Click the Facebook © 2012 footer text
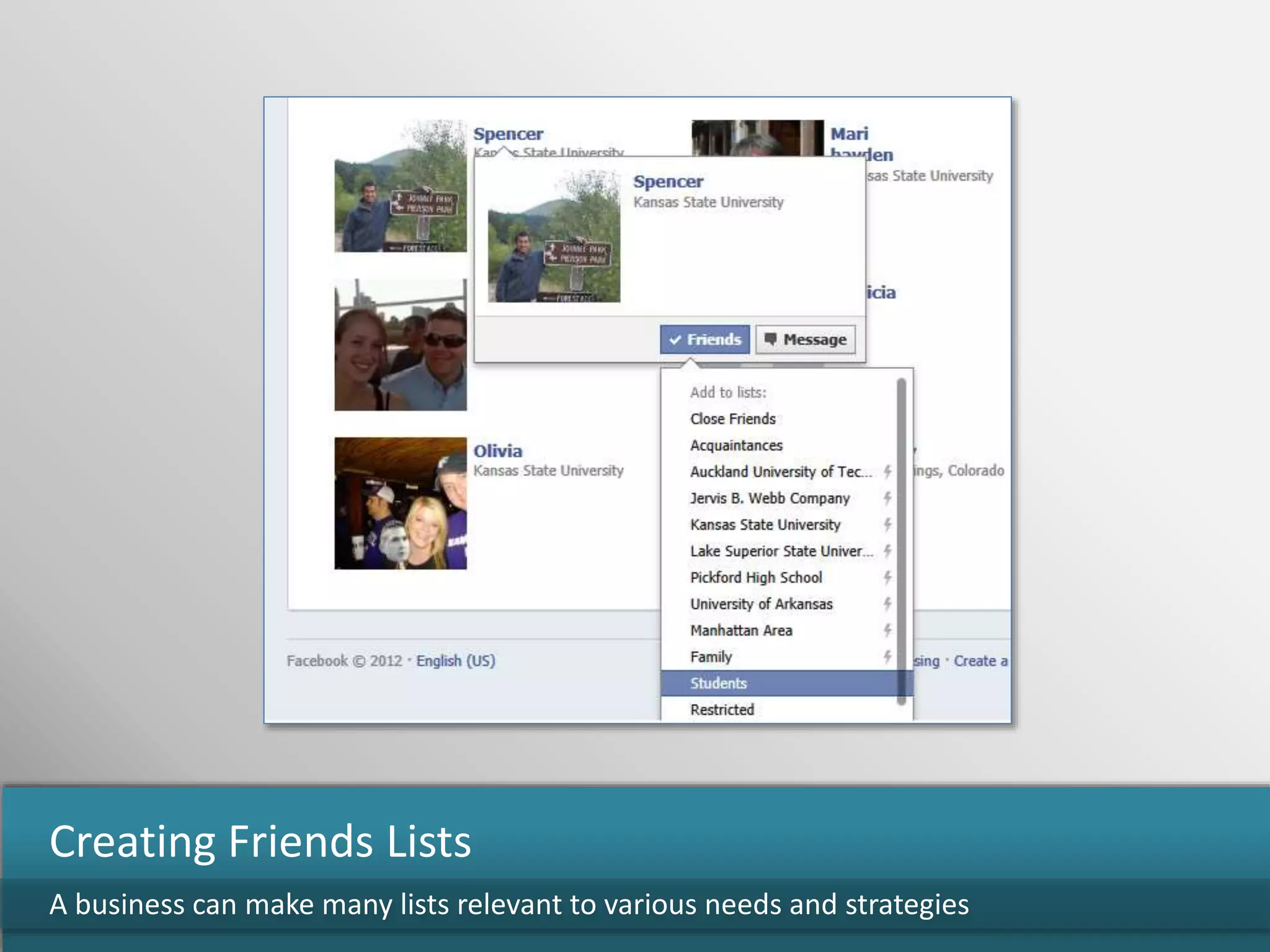The width and height of the screenshot is (1270, 952). pyautogui.click(x=344, y=661)
